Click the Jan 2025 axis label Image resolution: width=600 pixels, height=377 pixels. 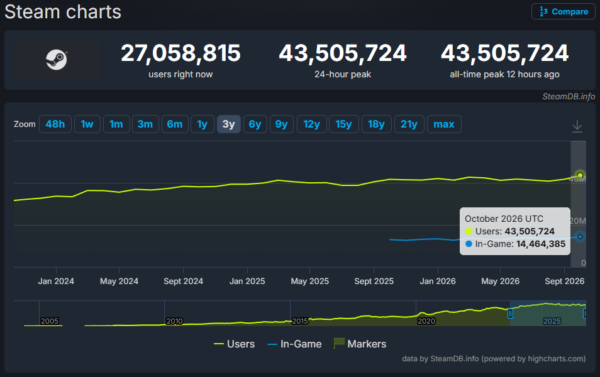[x=247, y=281]
